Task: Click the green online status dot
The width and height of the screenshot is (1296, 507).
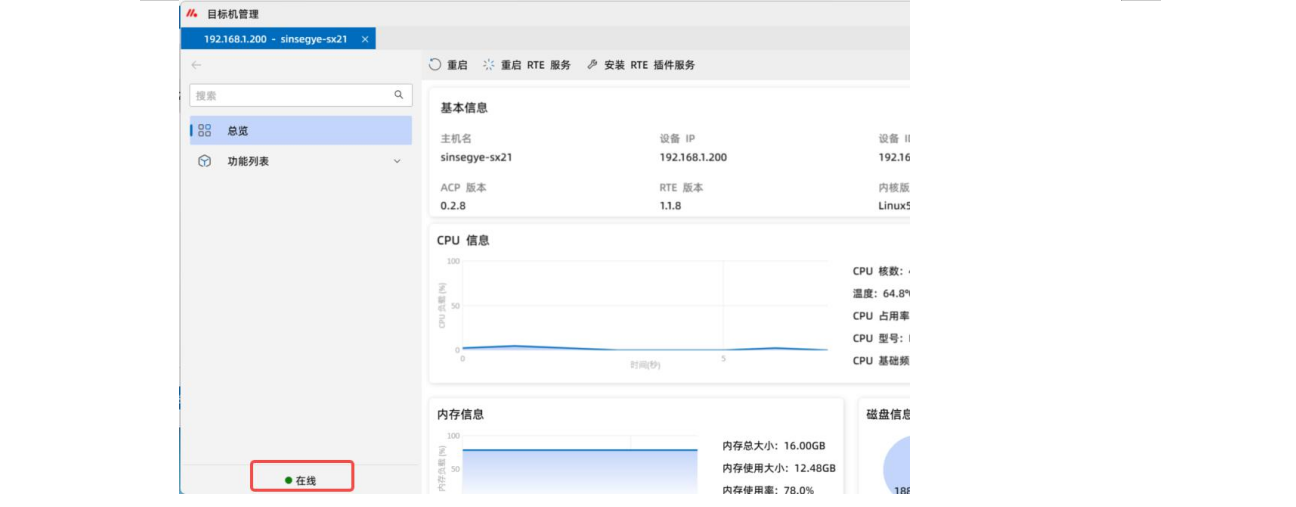Action: (x=289, y=481)
